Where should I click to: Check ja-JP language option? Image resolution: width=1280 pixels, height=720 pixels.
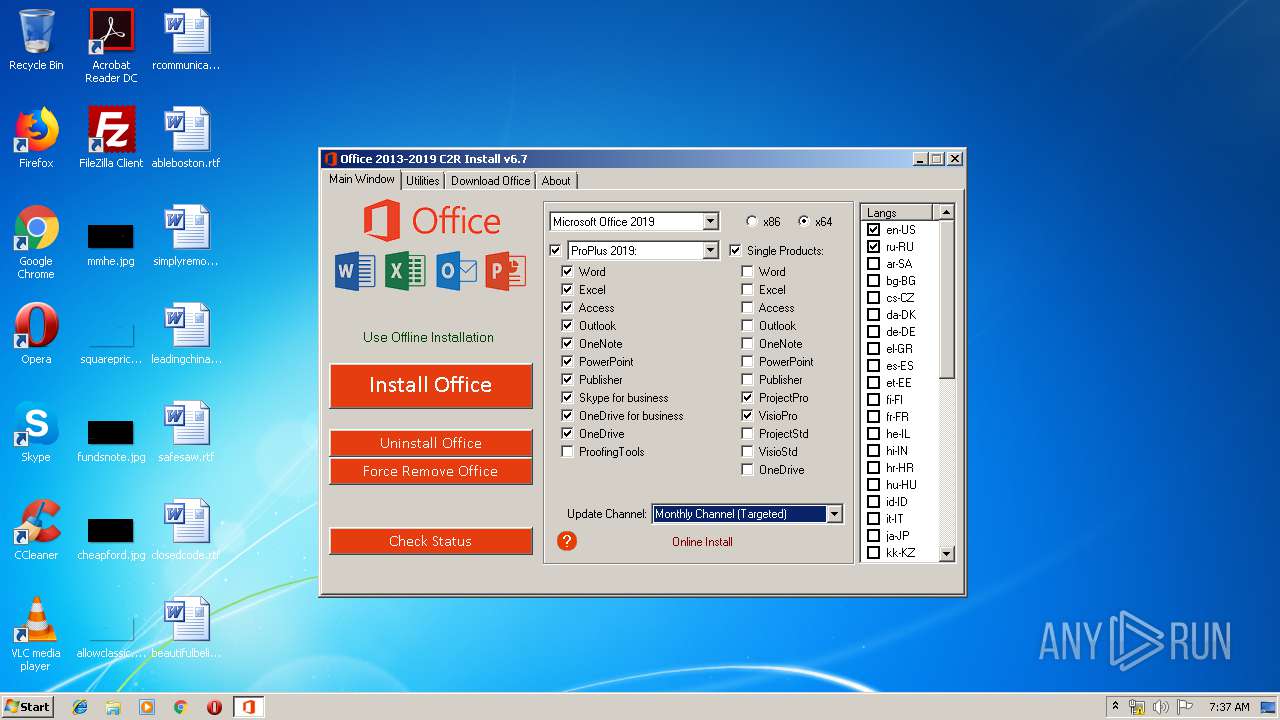tap(873, 535)
